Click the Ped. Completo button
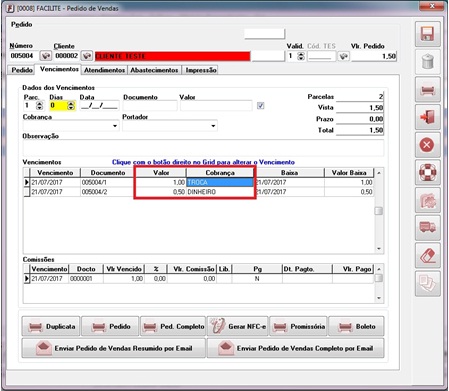Screen dimensions: 449x391 173,326
